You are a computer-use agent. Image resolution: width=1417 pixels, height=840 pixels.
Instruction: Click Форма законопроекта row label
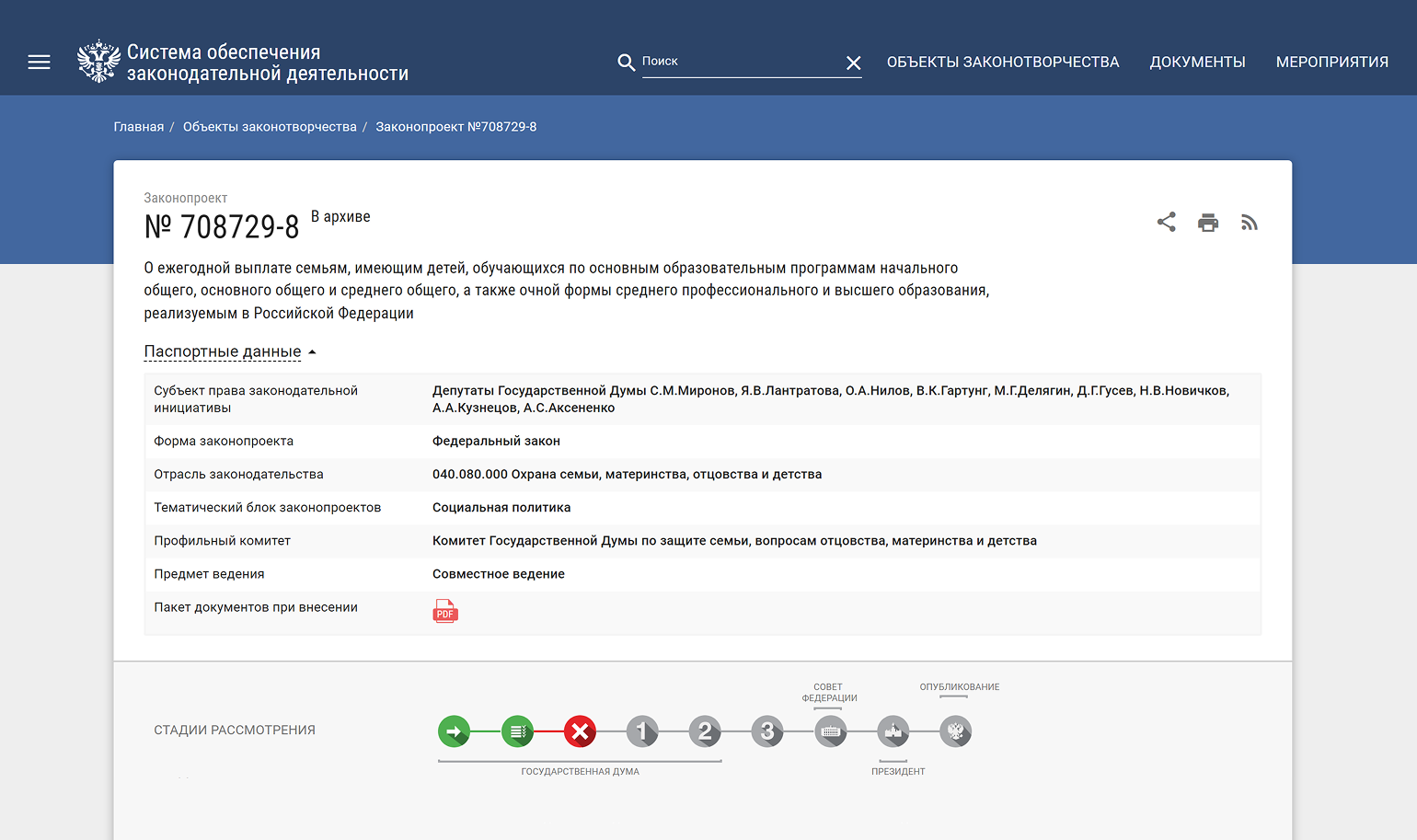point(224,441)
